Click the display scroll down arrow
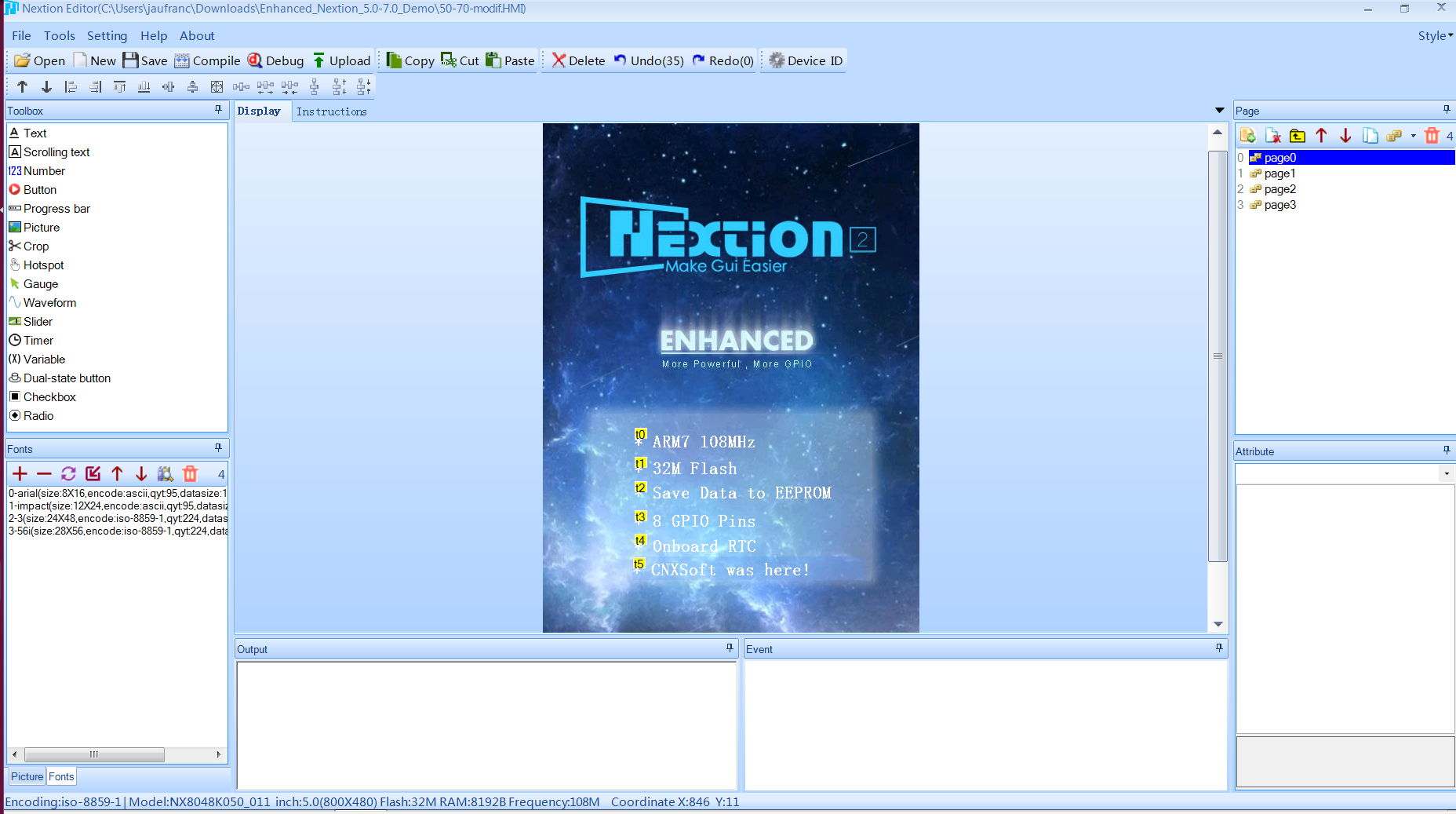The width and height of the screenshot is (1456, 814). (1218, 624)
